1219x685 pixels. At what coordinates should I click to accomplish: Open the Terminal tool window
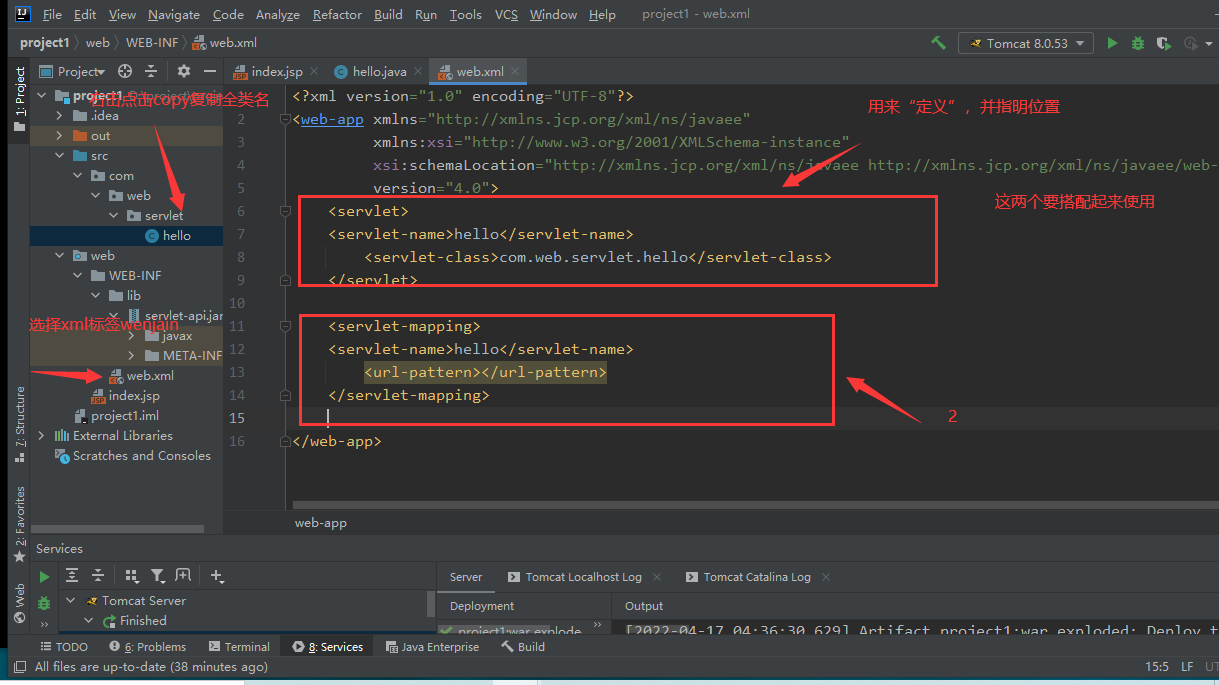click(239, 646)
